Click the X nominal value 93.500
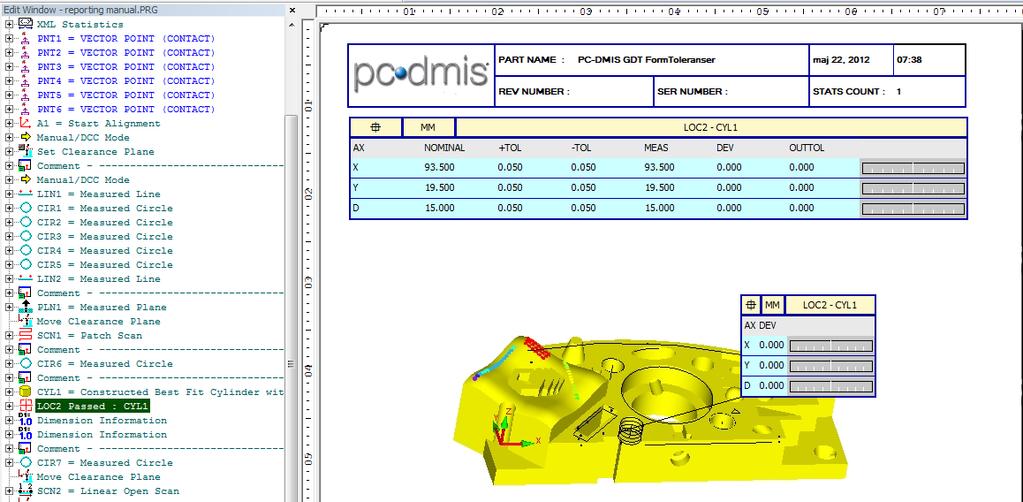This screenshot has width=1023, height=502. click(x=439, y=167)
